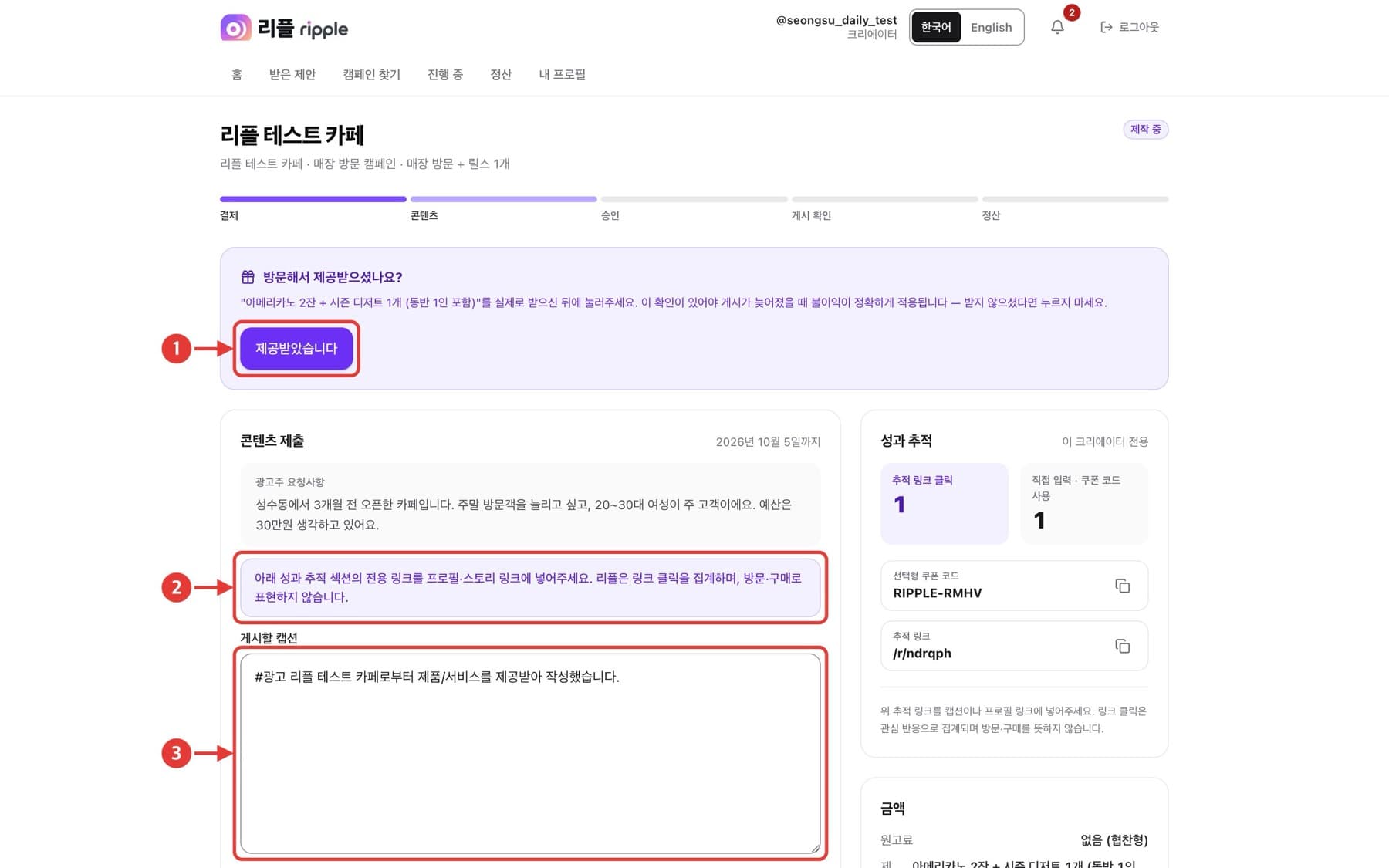Click the 방문해서 제공받으셨나요? heading
The height and width of the screenshot is (868, 1389).
tap(333, 276)
